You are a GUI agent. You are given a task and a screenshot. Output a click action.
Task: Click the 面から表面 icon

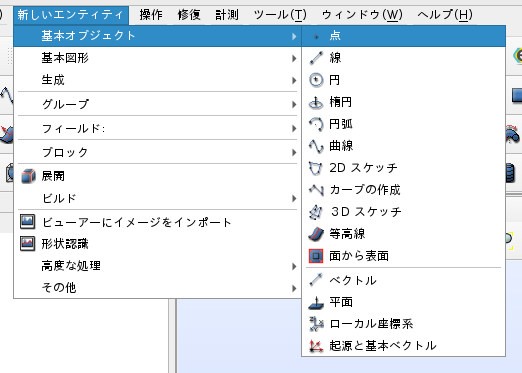coord(316,256)
